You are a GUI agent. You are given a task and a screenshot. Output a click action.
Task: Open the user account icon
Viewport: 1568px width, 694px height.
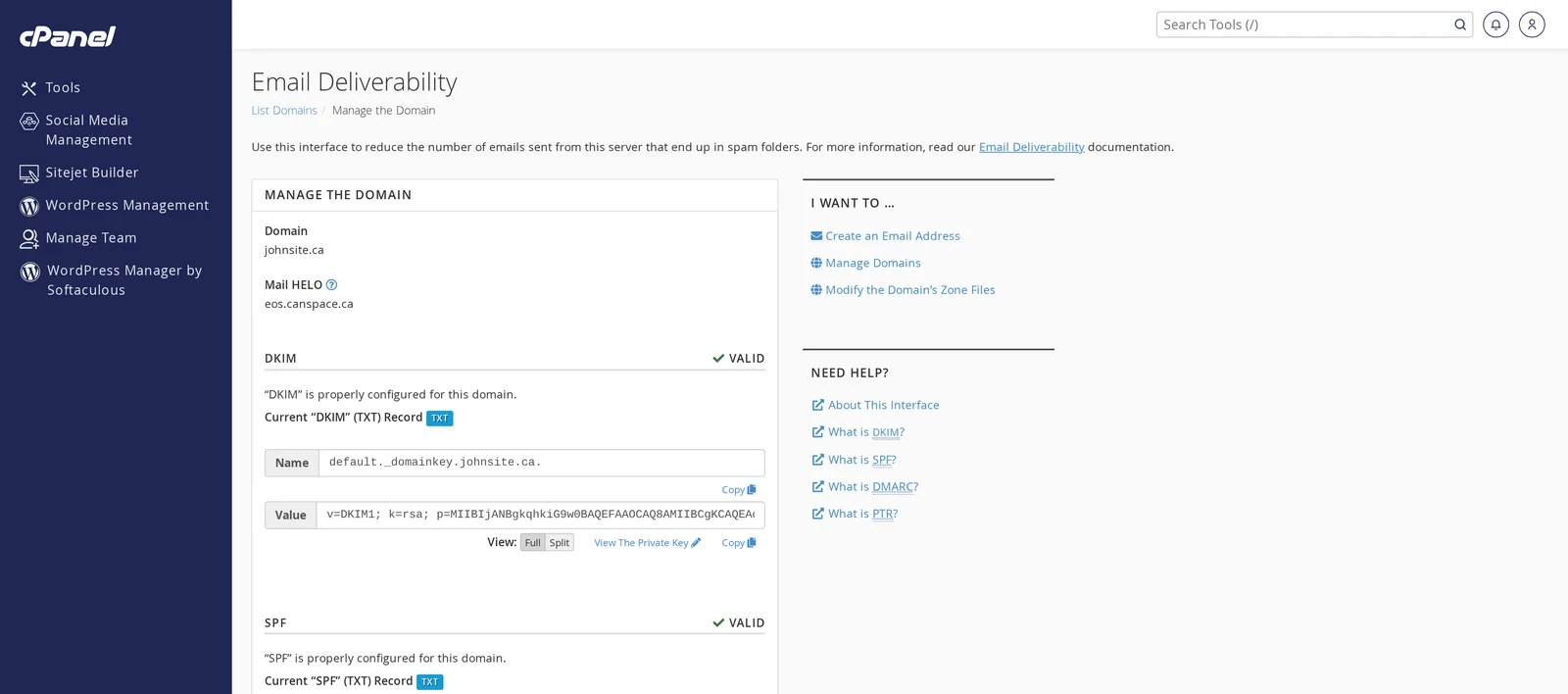point(1532,25)
